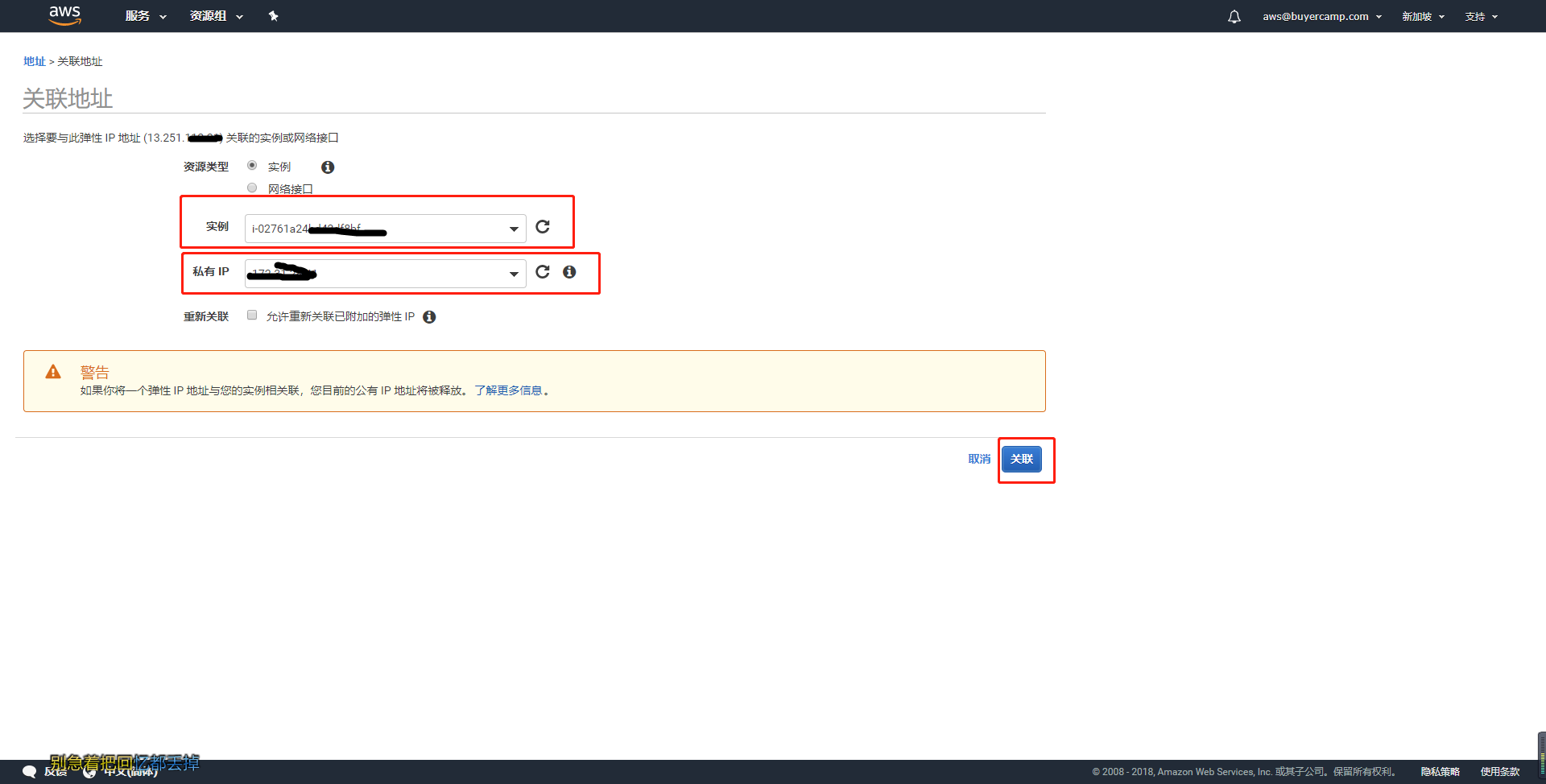Open notifications bell

(x=1234, y=16)
